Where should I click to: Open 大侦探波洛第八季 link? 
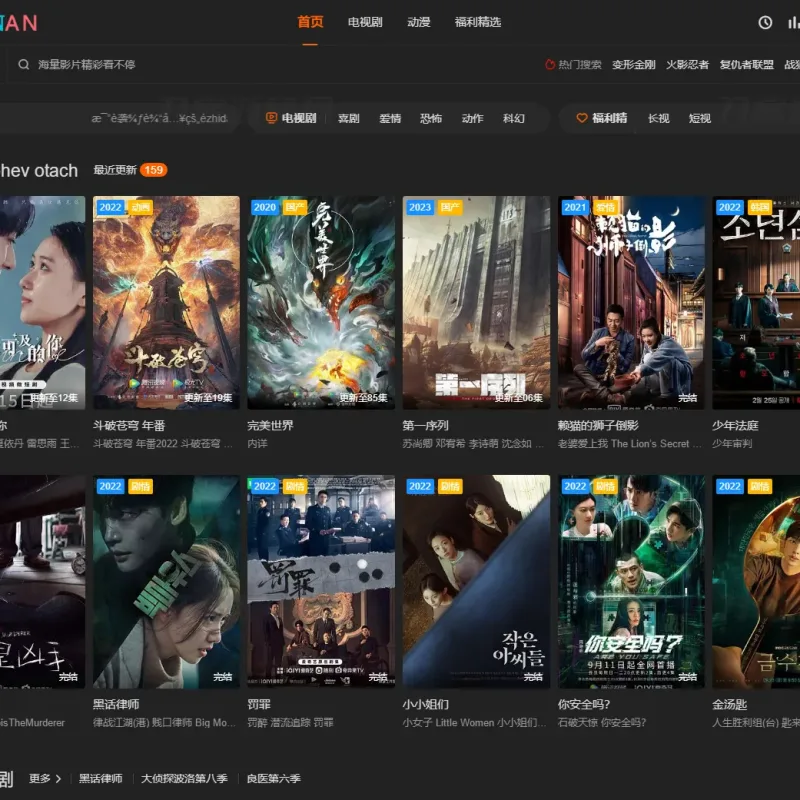[184, 779]
